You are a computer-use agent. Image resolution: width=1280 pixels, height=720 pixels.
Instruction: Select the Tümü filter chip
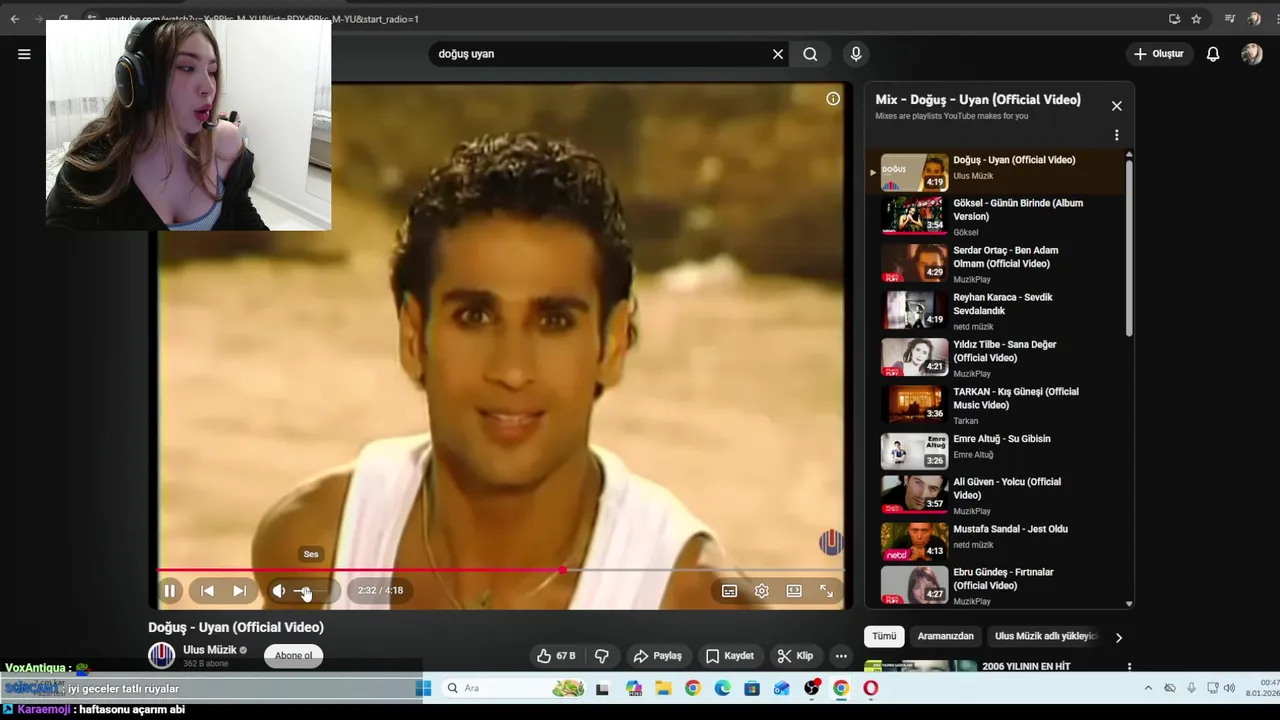(884, 636)
